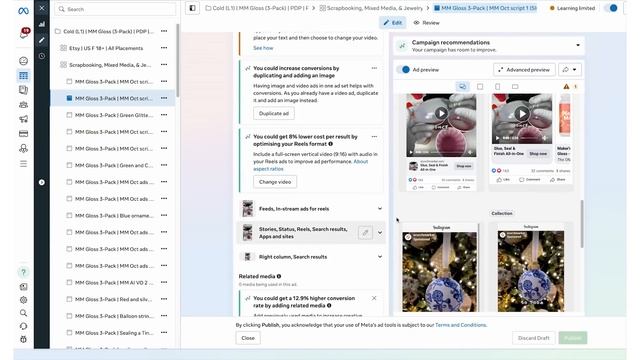This screenshot has width=640, height=360.
Task: Select the square feed preview format icon
Action: (x=480, y=87)
